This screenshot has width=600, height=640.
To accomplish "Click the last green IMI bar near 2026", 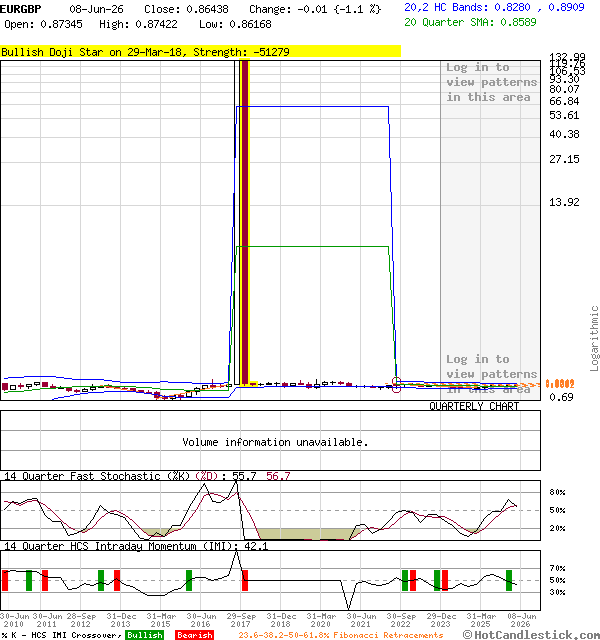I will [x=509, y=580].
